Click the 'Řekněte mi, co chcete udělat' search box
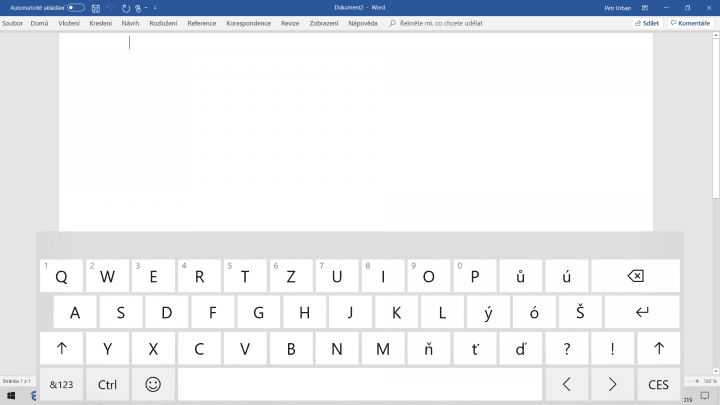The height and width of the screenshot is (405, 720). (436, 23)
